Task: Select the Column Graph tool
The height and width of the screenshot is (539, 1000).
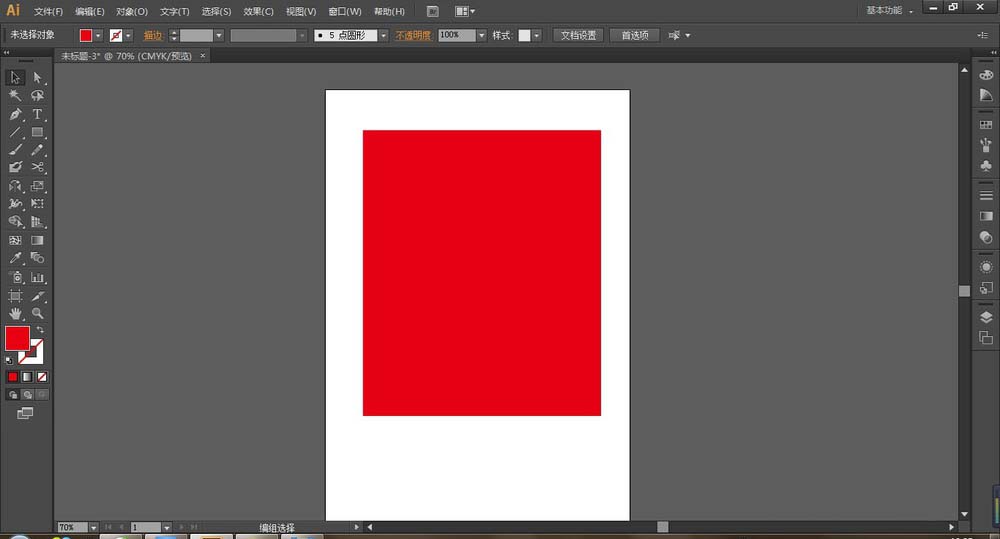Action: (x=38, y=277)
